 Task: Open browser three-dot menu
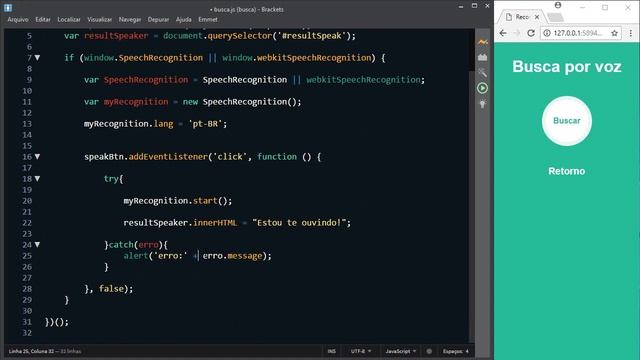pos(631,33)
